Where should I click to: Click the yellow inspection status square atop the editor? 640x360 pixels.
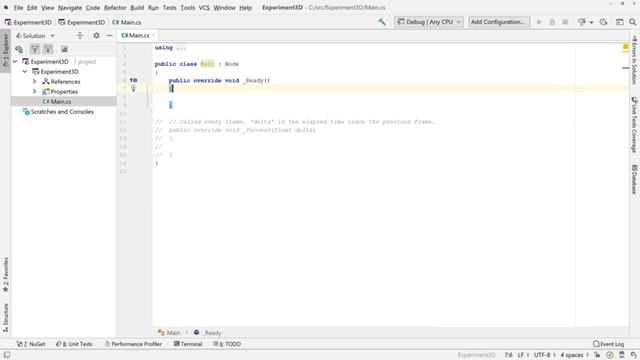(625, 47)
